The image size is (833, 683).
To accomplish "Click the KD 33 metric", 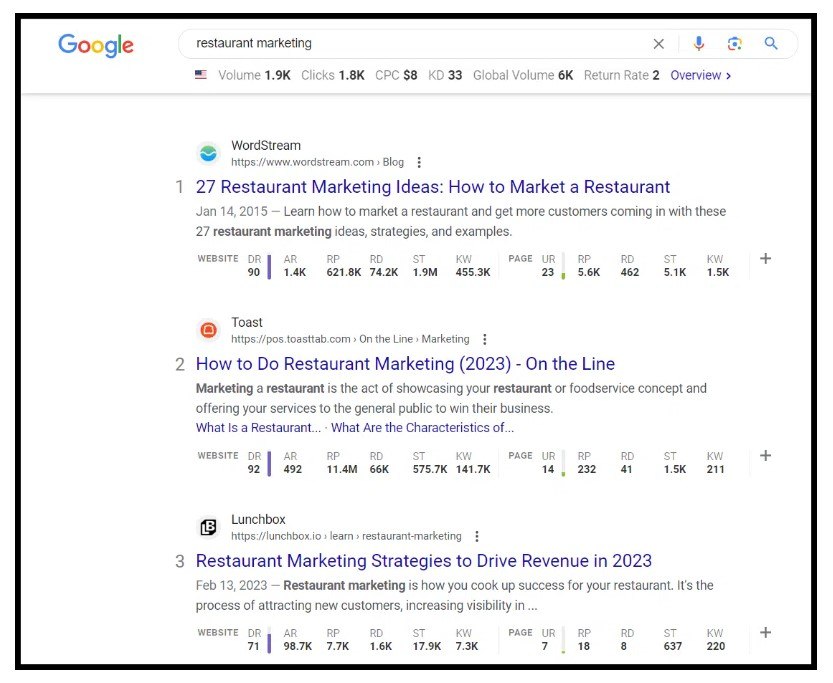I will [x=445, y=75].
